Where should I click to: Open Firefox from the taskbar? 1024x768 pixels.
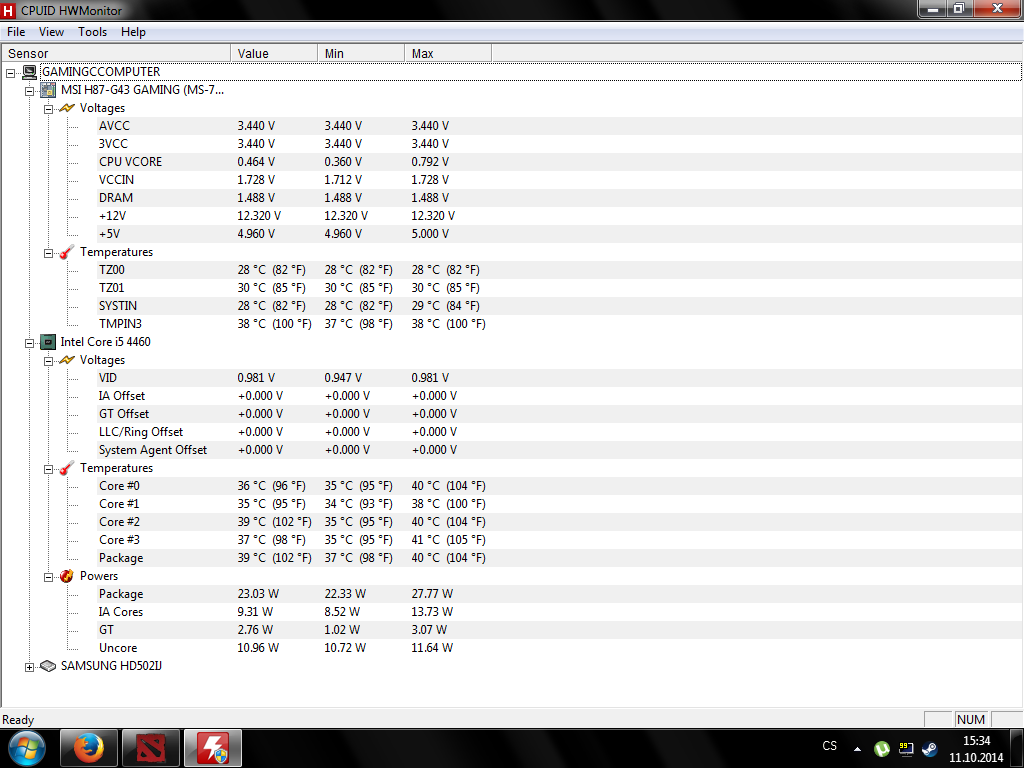(89, 748)
